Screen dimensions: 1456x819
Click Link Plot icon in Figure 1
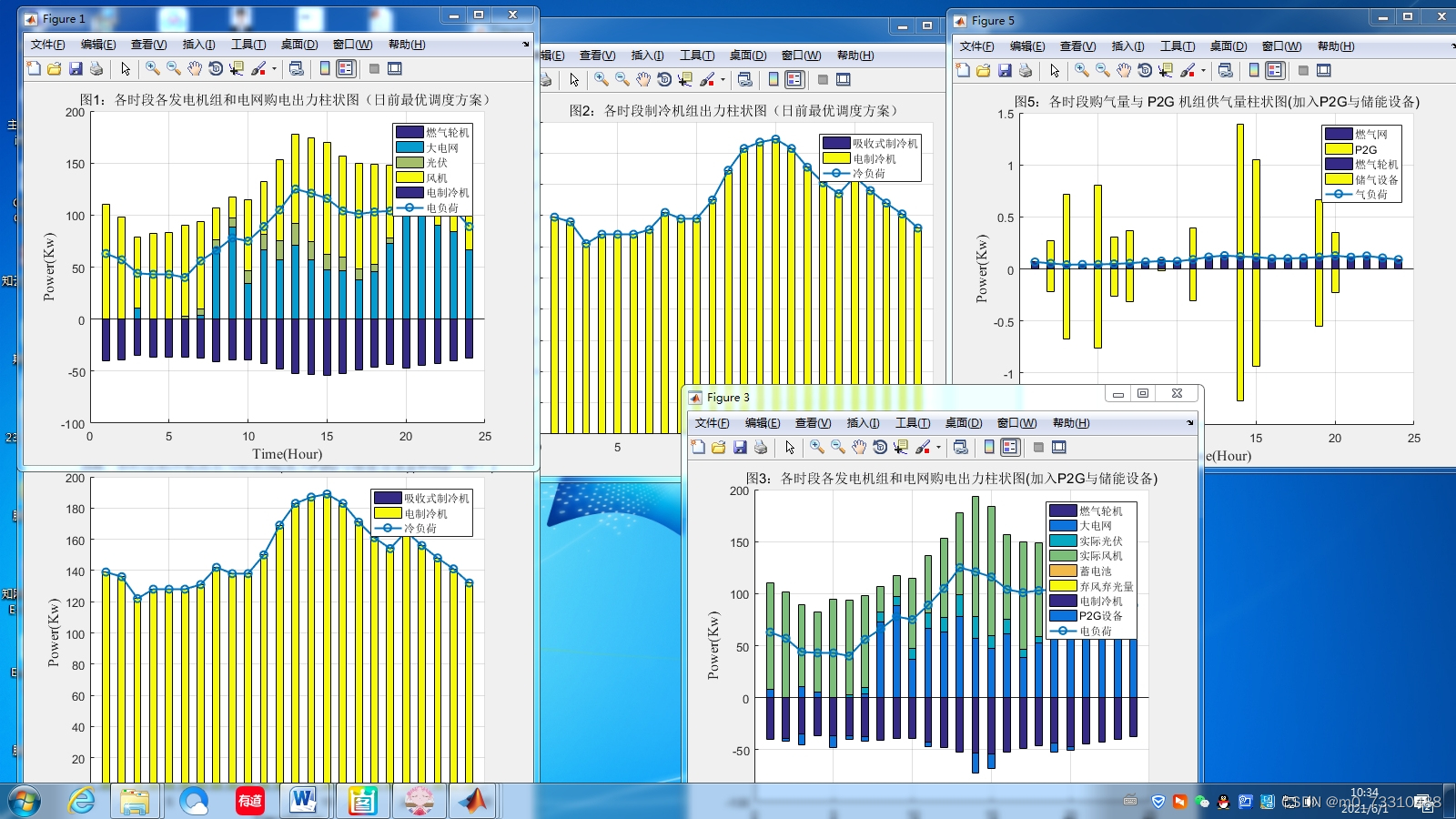point(296,68)
